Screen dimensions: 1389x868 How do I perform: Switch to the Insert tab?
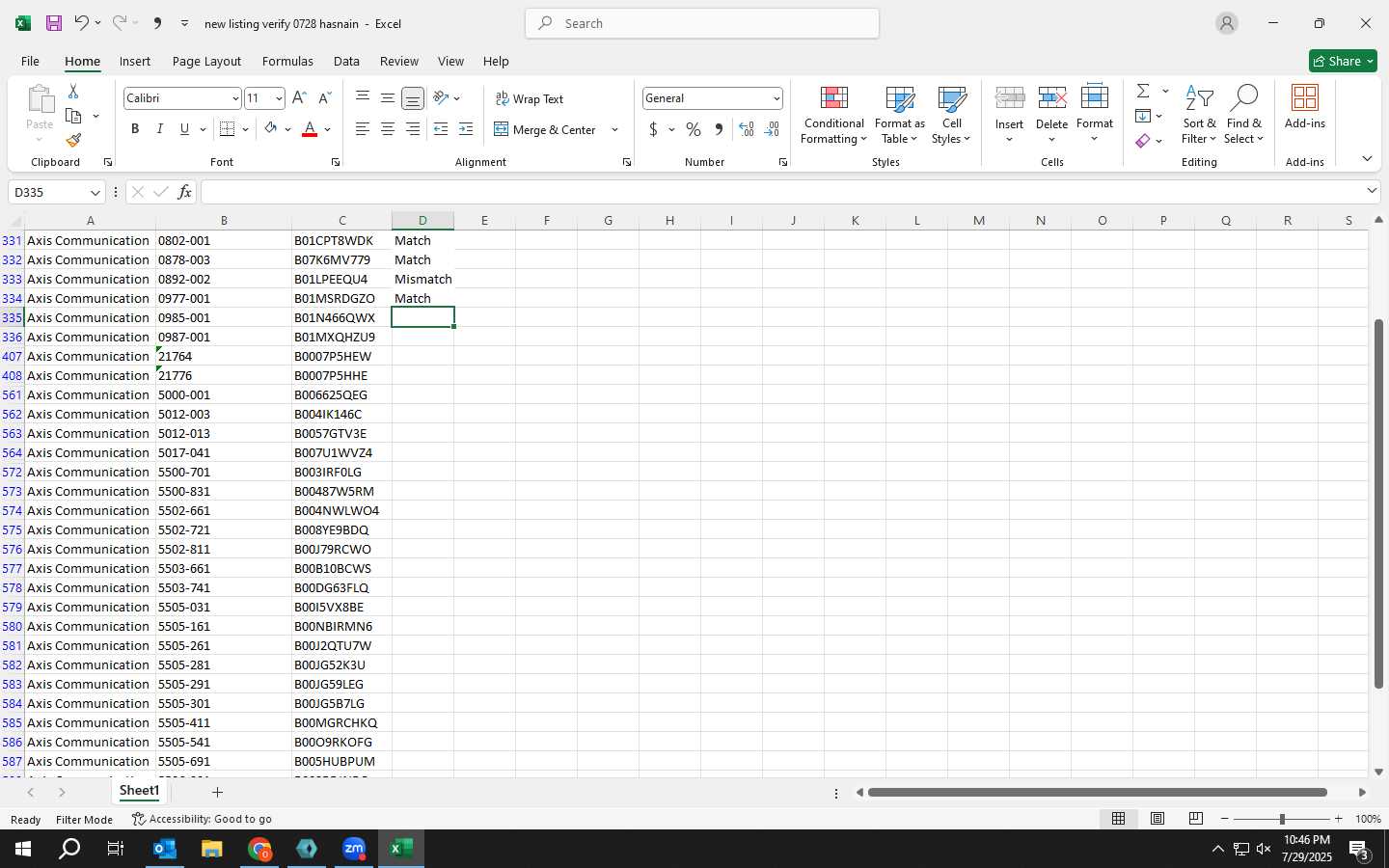[x=135, y=61]
